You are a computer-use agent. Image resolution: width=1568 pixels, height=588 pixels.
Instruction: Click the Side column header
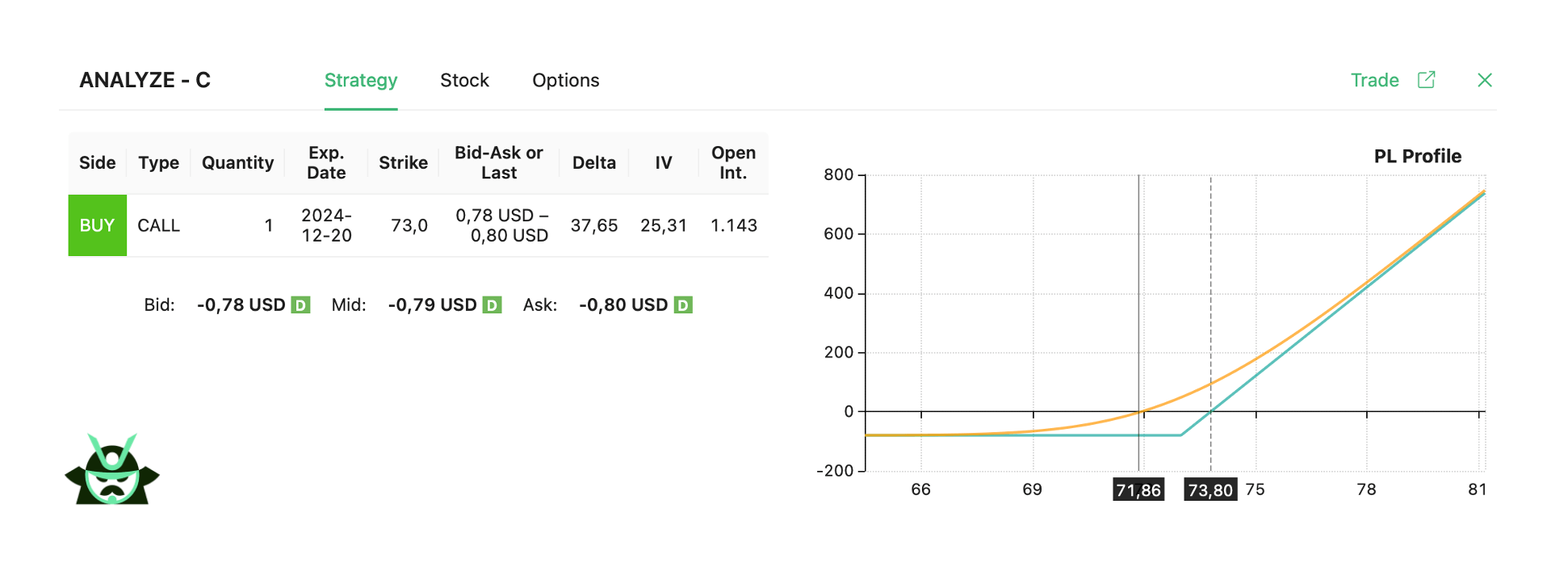[97, 162]
